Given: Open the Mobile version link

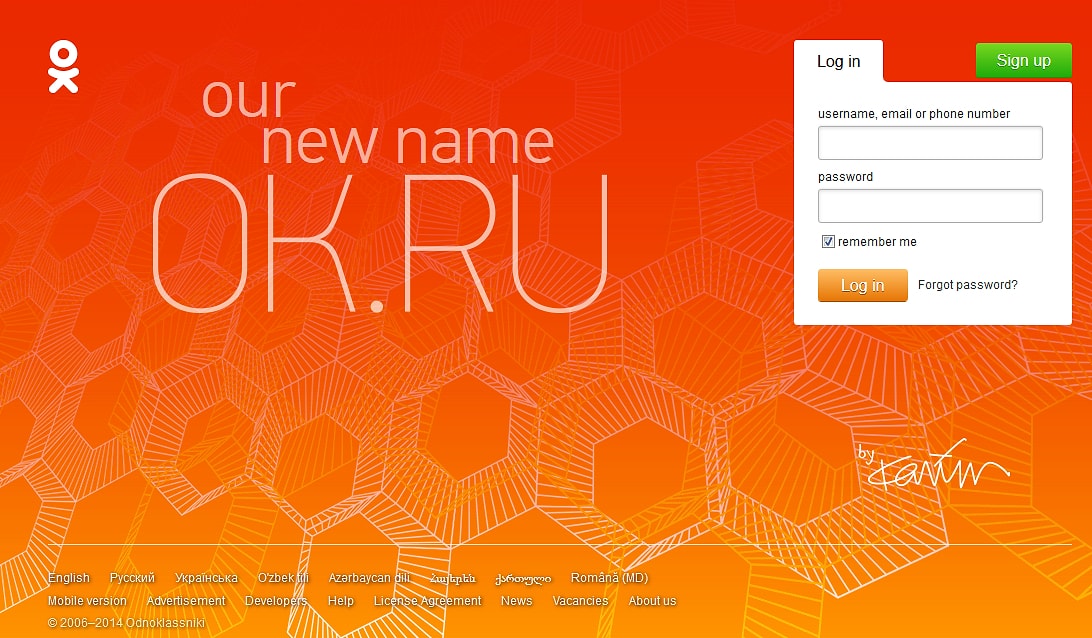Looking at the screenshot, I should (x=87, y=601).
